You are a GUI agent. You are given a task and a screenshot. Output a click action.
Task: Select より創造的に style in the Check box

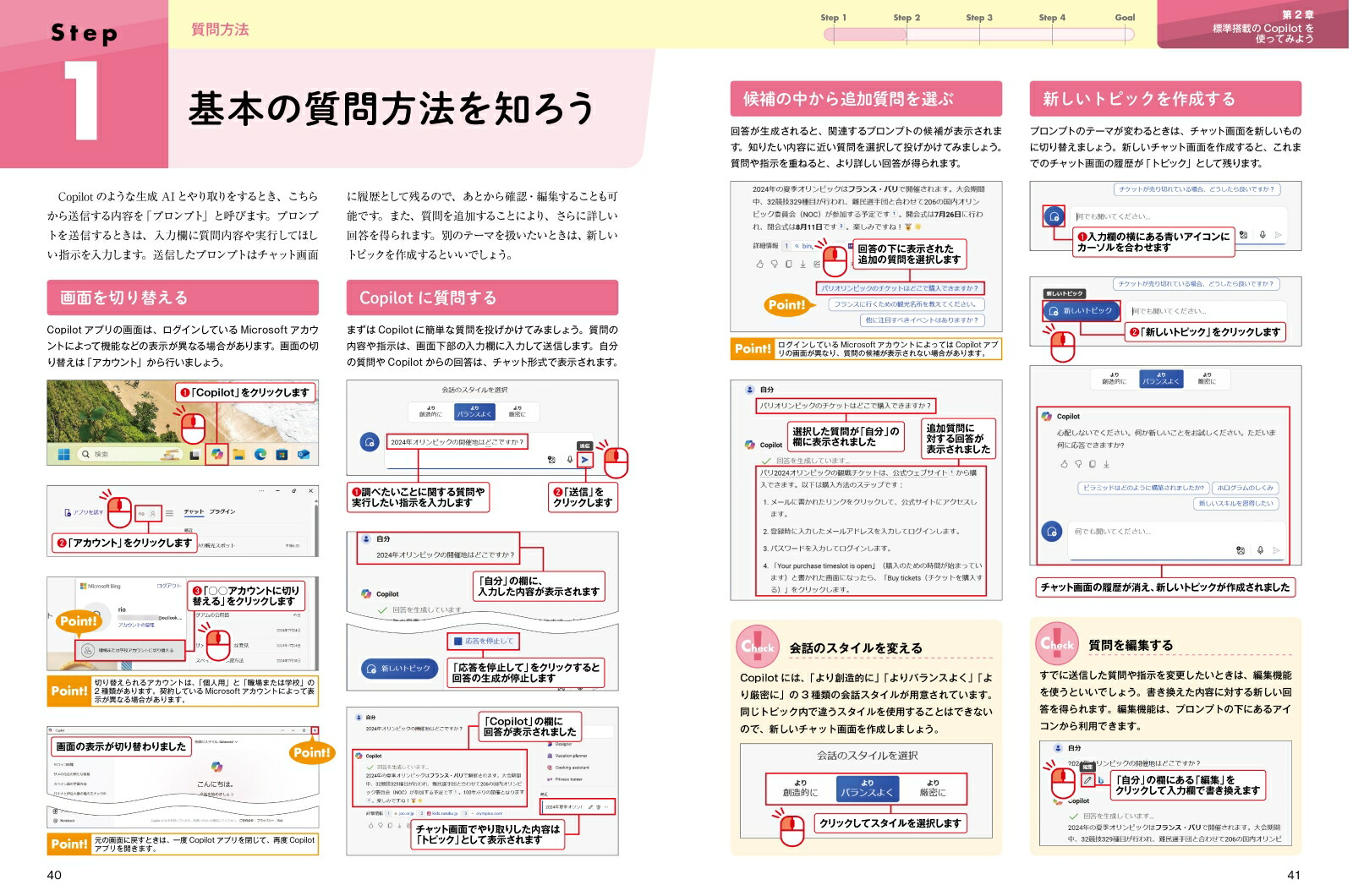(x=800, y=788)
